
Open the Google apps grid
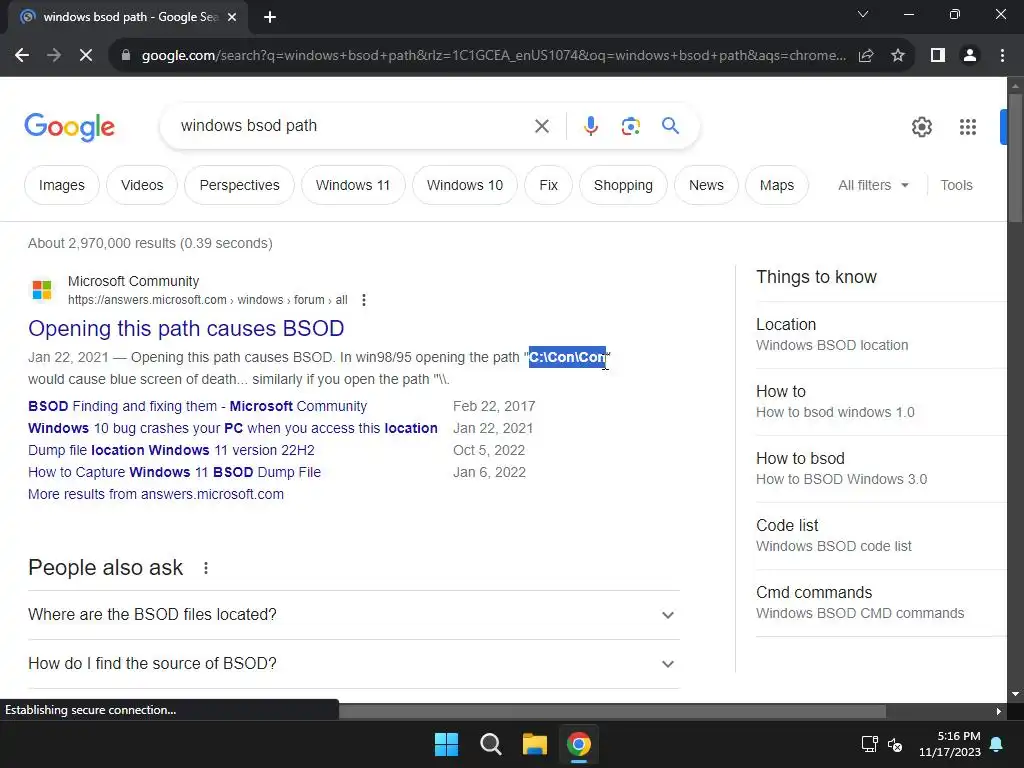(968, 127)
